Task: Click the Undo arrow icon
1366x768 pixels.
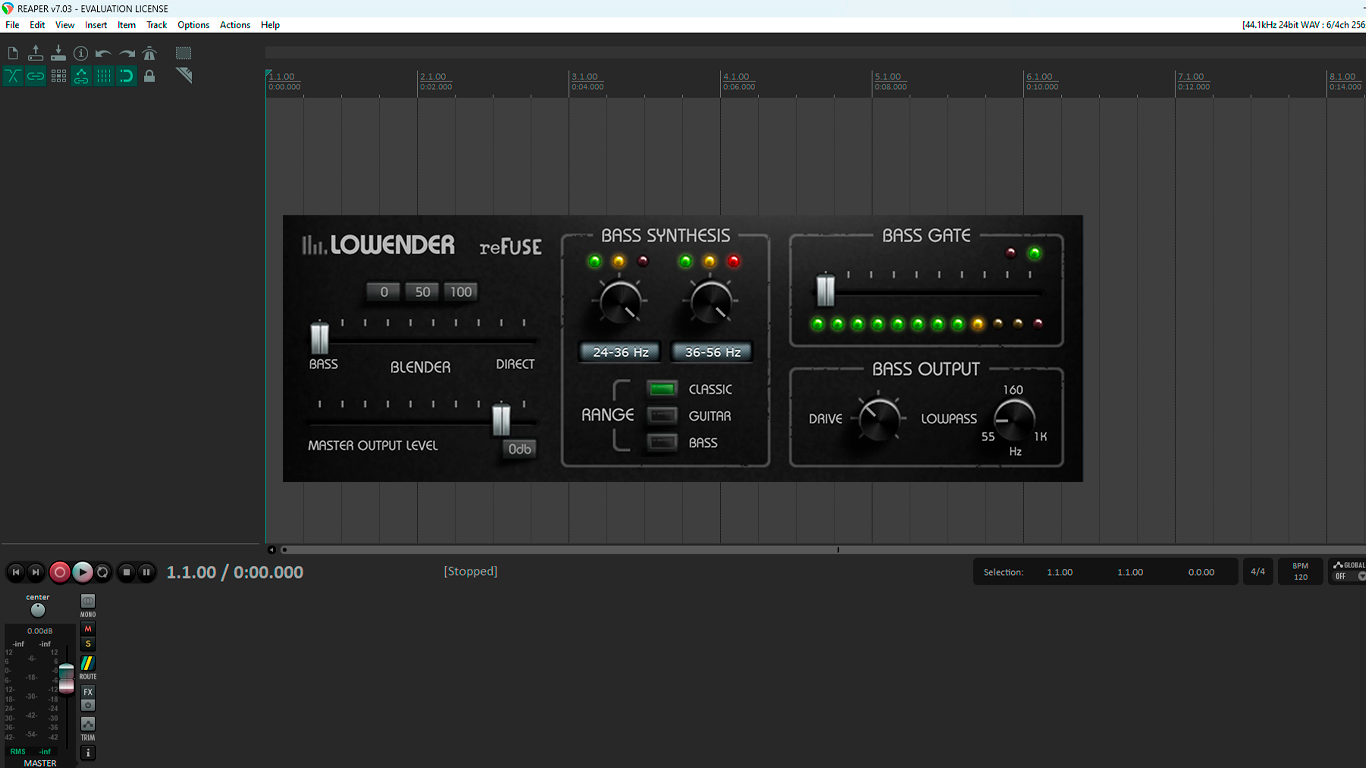Action: pos(104,53)
